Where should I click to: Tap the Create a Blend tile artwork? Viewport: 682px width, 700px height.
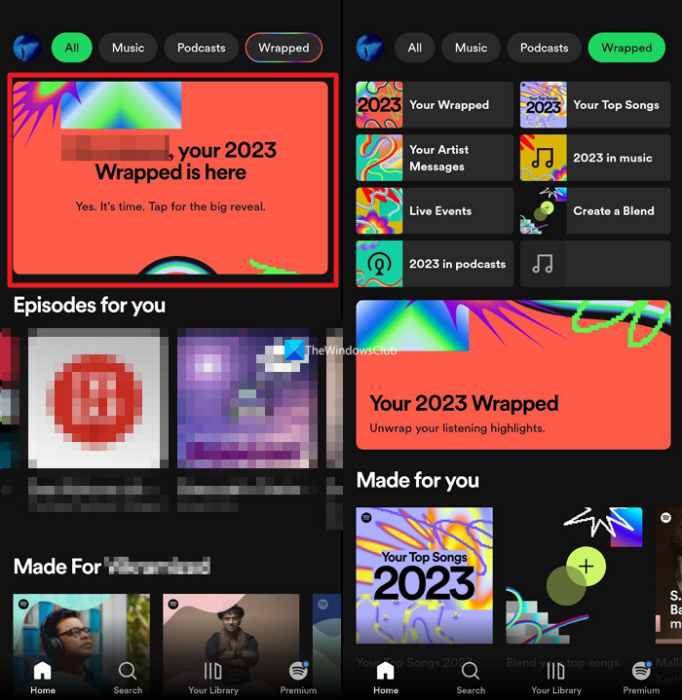point(543,211)
